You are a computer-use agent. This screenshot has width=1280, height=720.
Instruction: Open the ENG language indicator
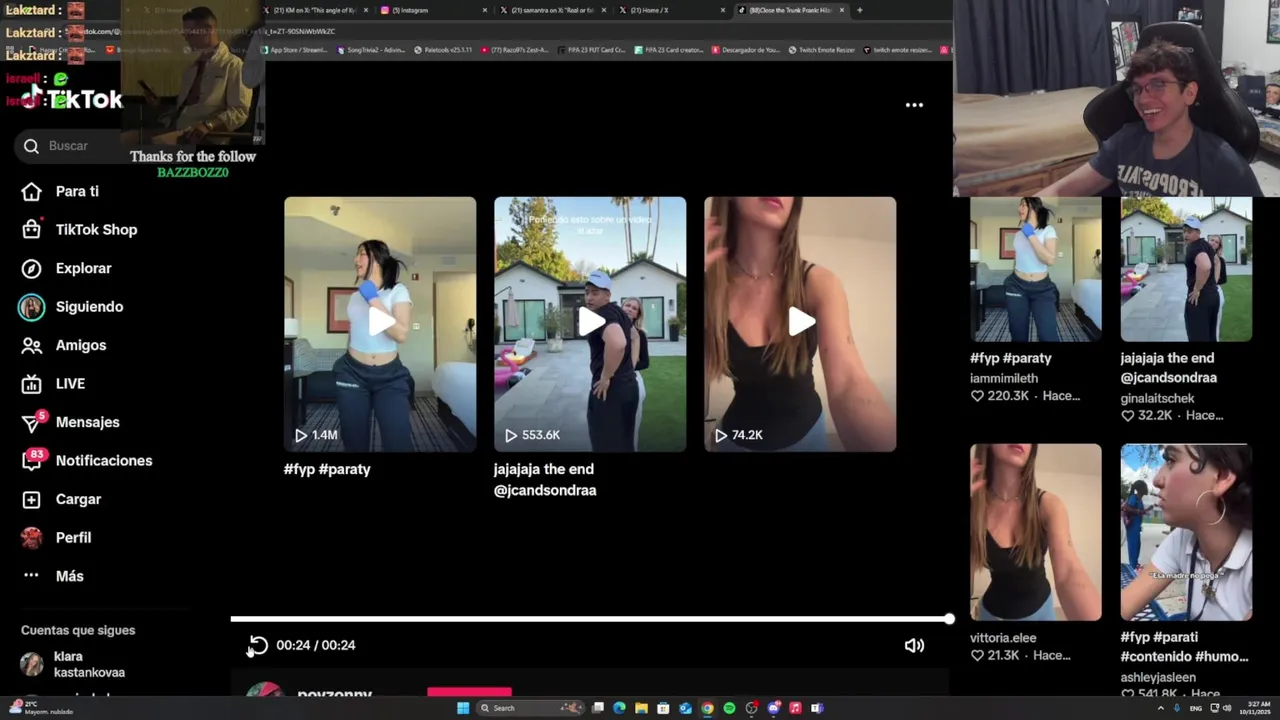(1195, 708)
